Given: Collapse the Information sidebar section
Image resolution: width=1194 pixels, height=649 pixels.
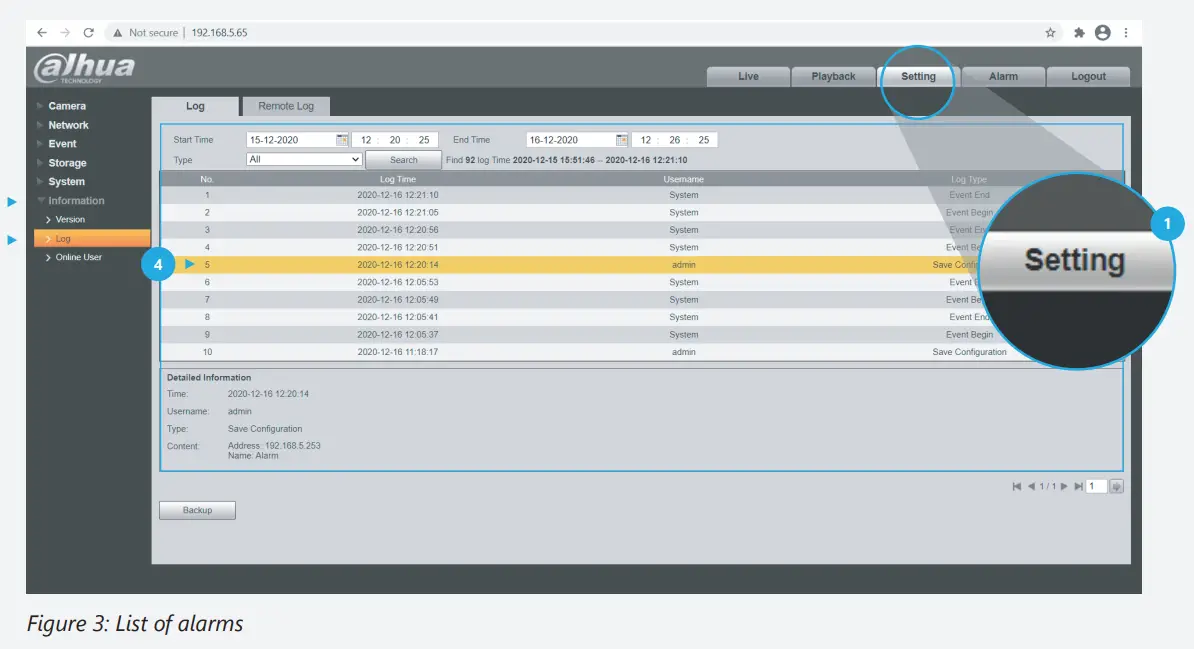Looking at the screenshot, I should pos(75,201).
